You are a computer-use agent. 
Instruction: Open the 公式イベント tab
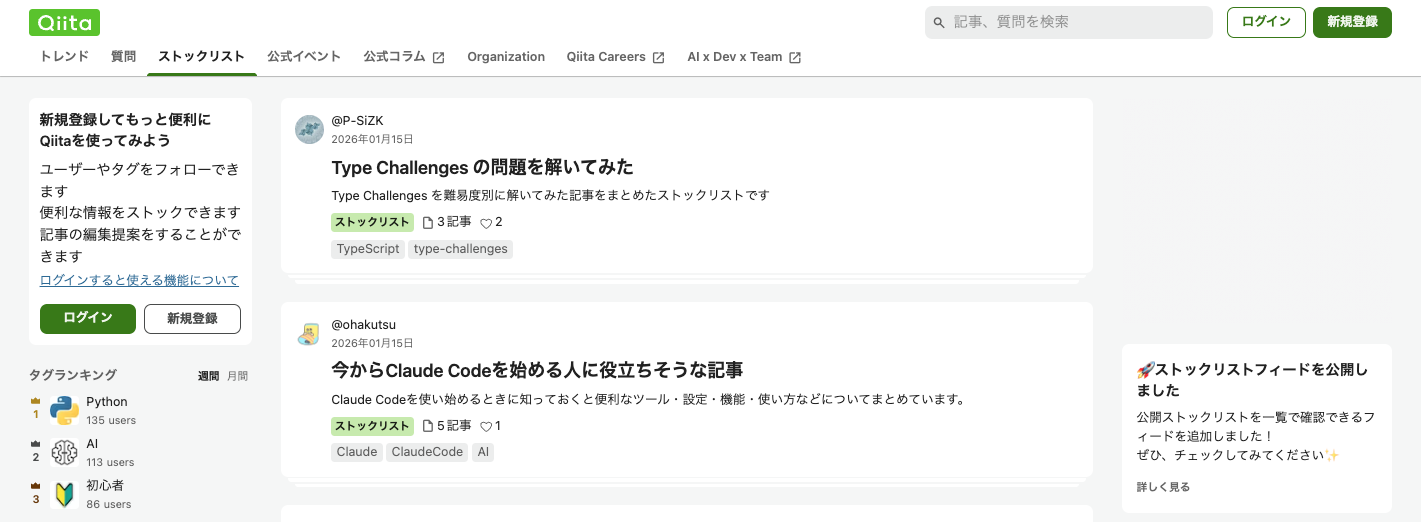tap(304, 57)
